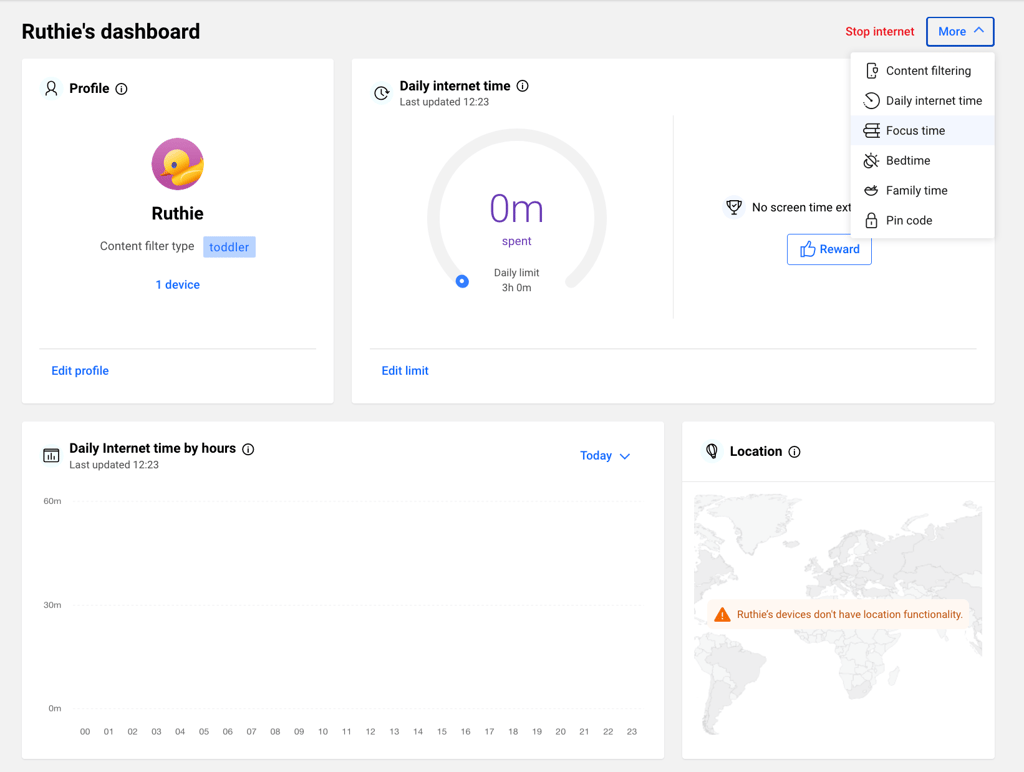
Task: Click the Location balloon icon
Action: point(712,451)
